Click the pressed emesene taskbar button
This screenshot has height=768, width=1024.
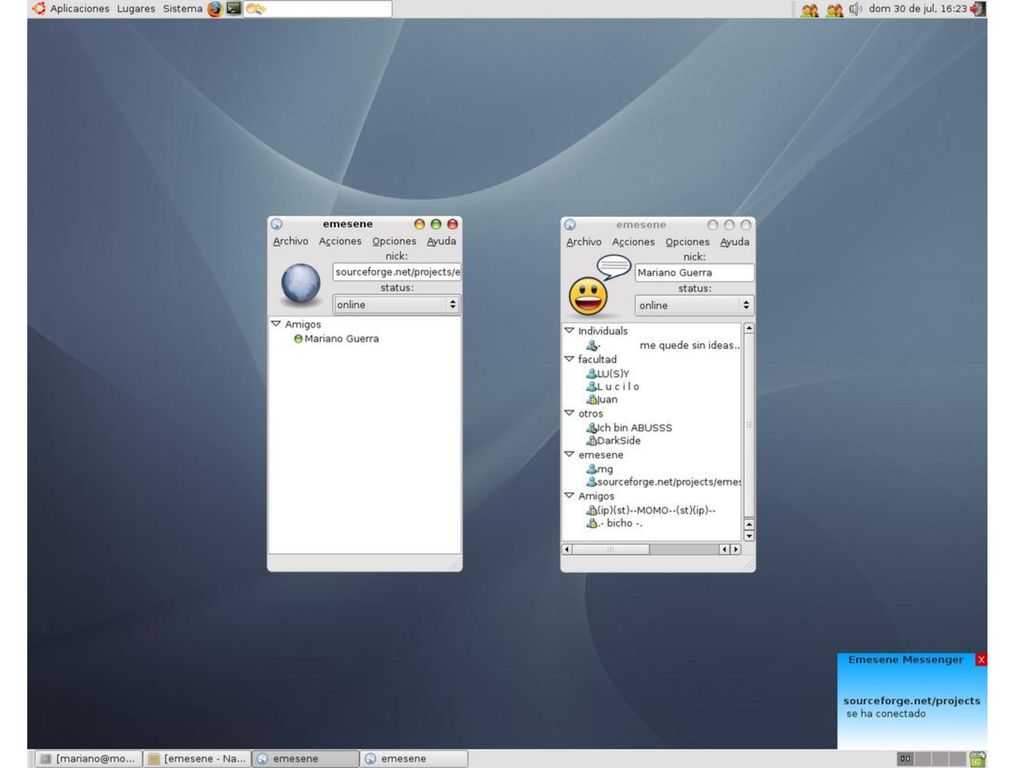306,759
